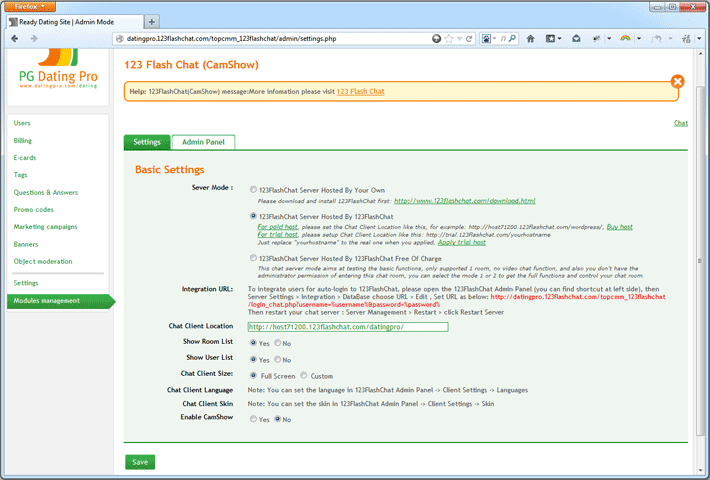This screenshot has height=480, width=710.
Task: Bookmark this page with the star icon
Action: (x=448, y=39)
